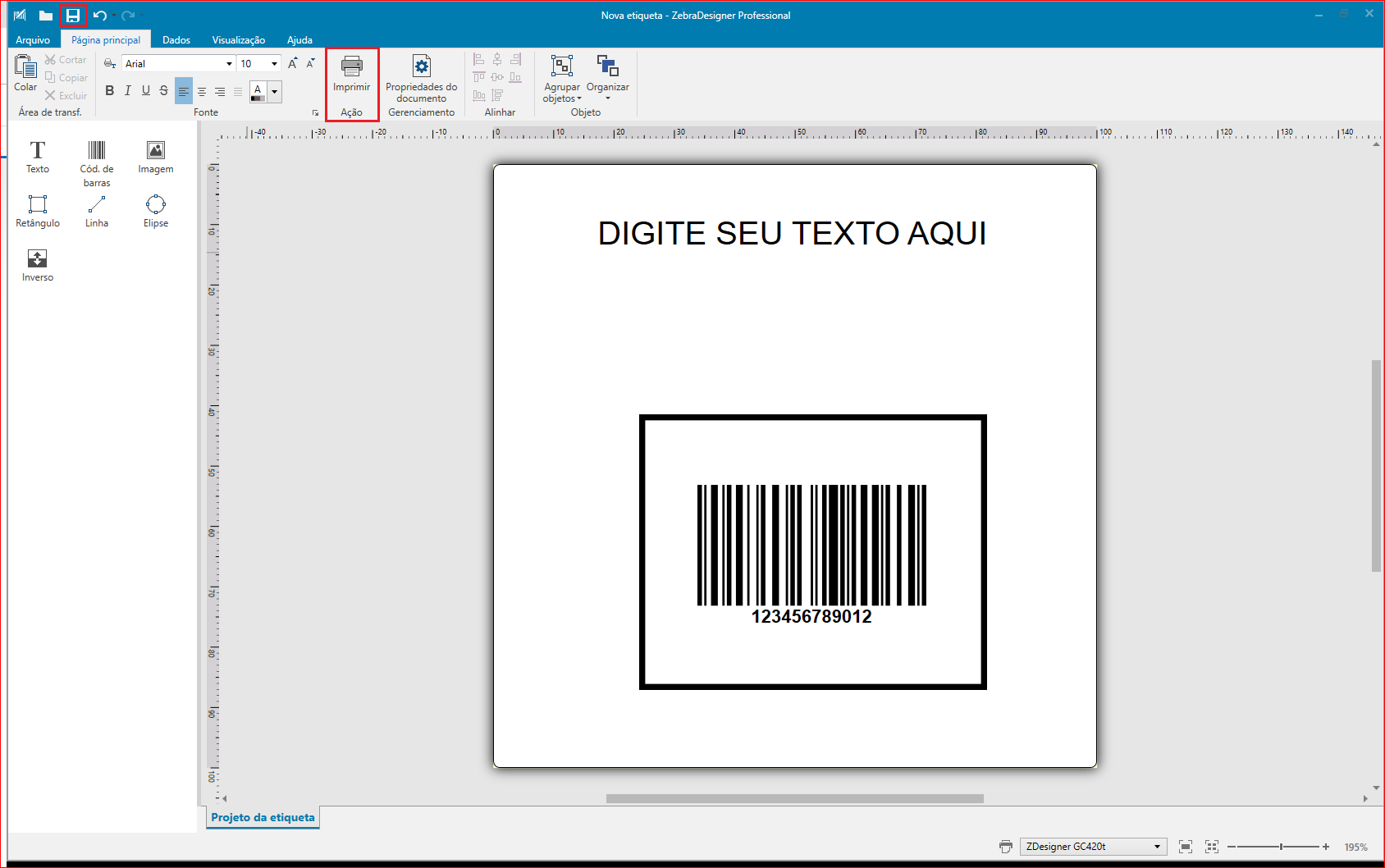
Task: Toggle bold text formatting
Action: pos(109,91)
